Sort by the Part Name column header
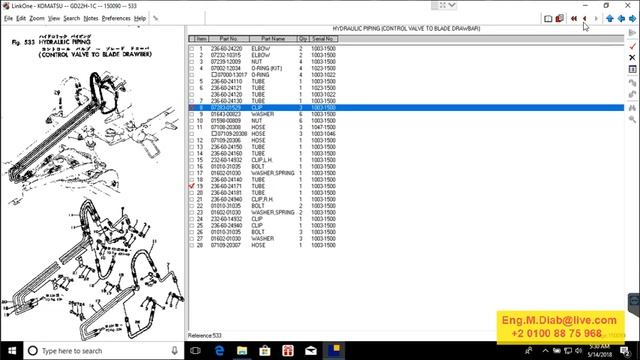Image resolution: width=640 pixels, height=360 pixels. [273, 39]
